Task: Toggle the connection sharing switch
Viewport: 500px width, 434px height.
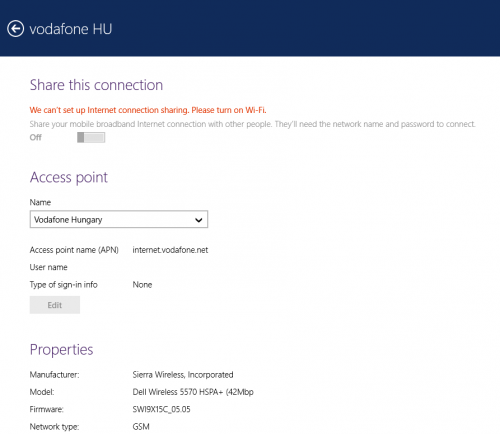Action: coord(91,137)
